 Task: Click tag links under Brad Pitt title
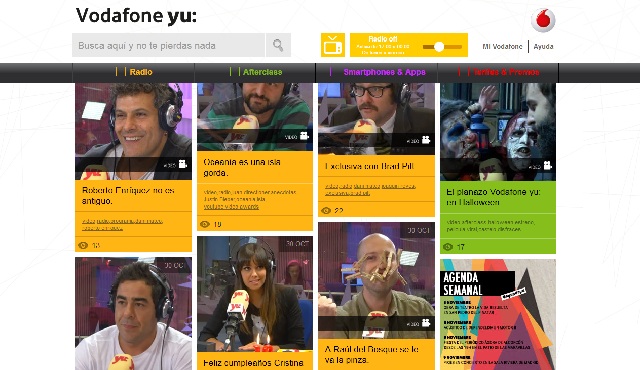[370, 189]
